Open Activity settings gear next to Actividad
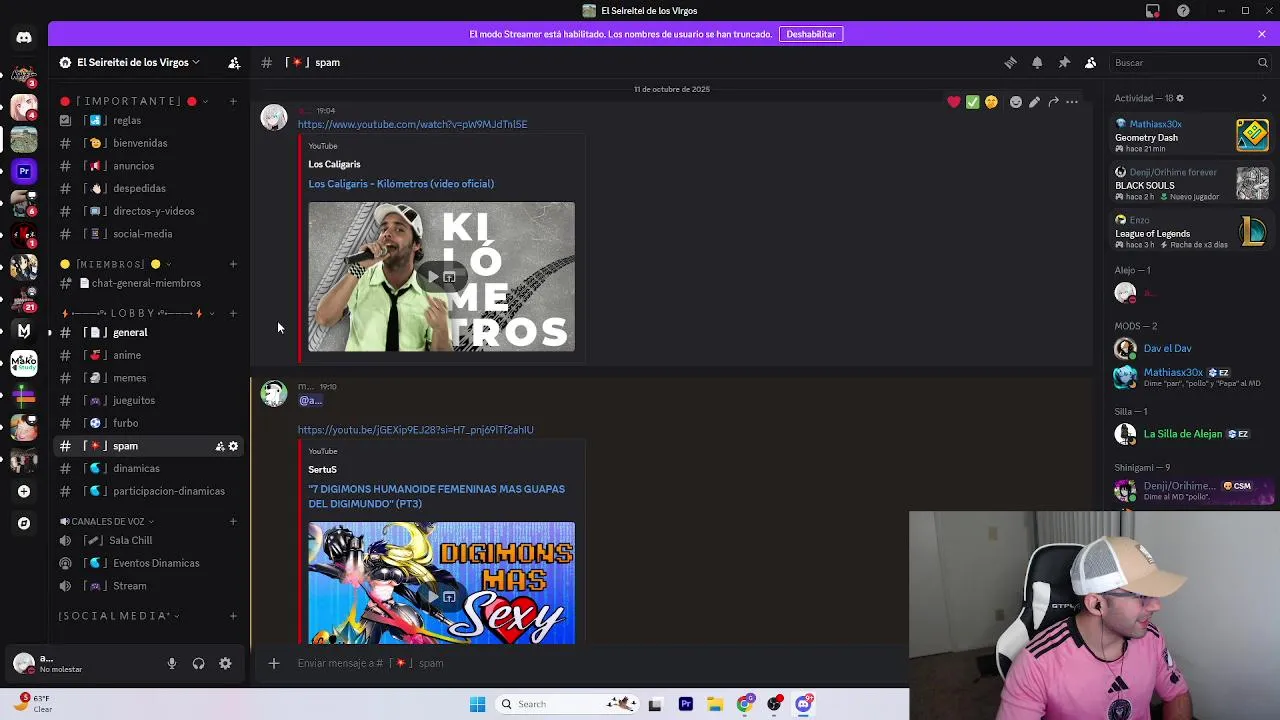Image resolution: width=1280 pixels, height=720 pixels. tap(1180, 98)
